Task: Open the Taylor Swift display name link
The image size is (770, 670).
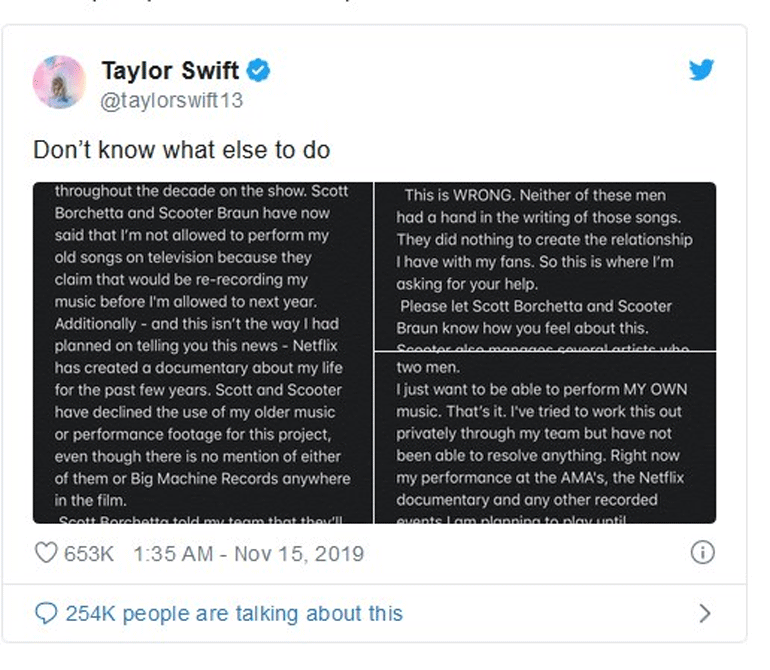Action: pos(170,71)
